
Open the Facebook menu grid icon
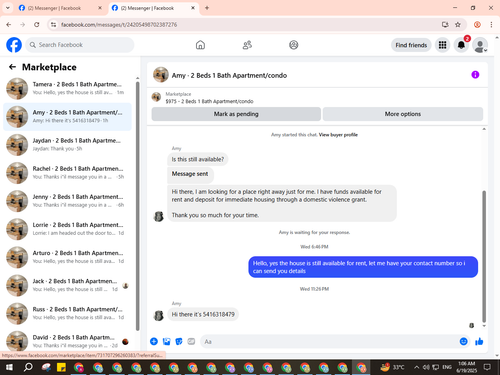442,45
